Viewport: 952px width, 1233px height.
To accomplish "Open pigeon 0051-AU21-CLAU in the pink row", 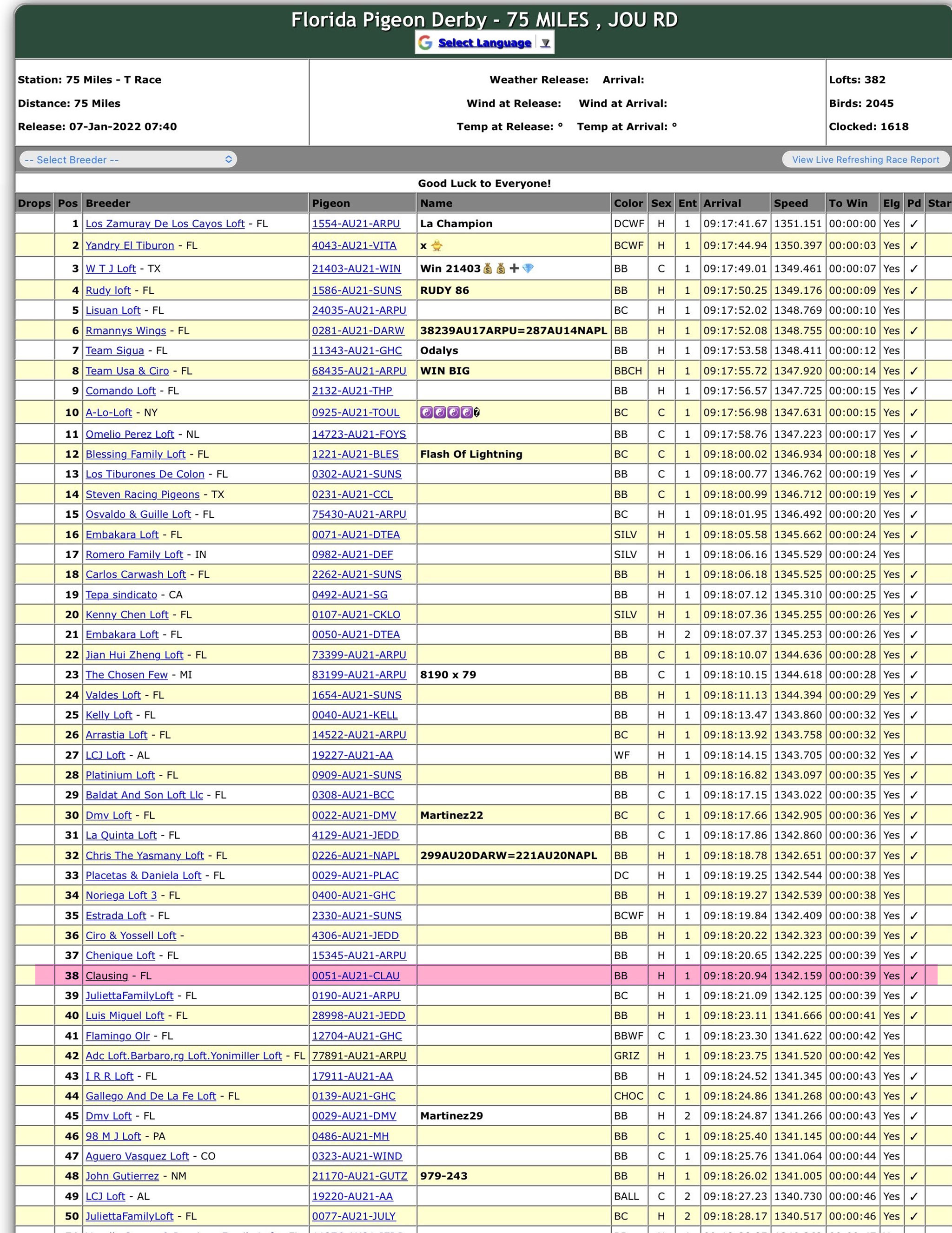I will [356, 976].
